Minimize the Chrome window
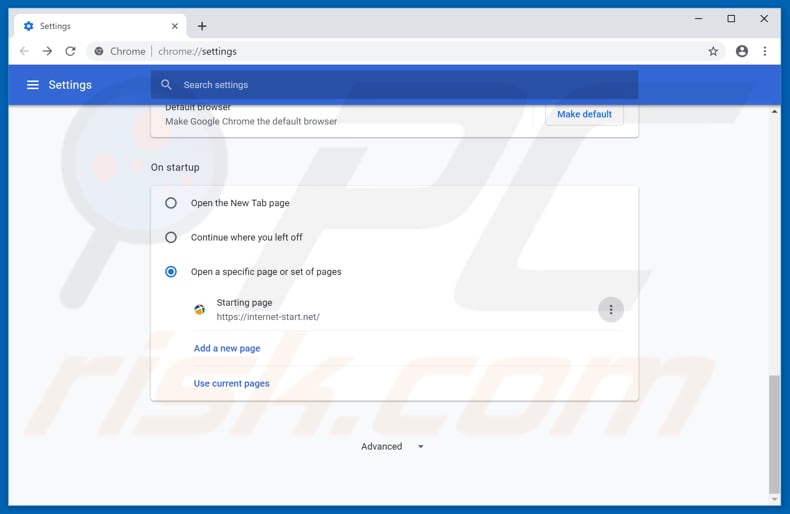 pyautogui.click(x=698, y=19)
